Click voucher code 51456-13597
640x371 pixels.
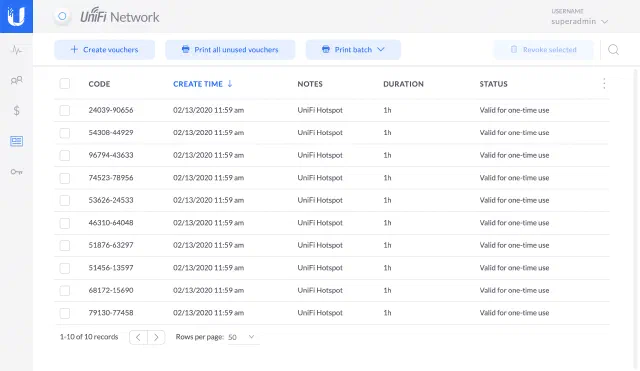click(111, 268)
